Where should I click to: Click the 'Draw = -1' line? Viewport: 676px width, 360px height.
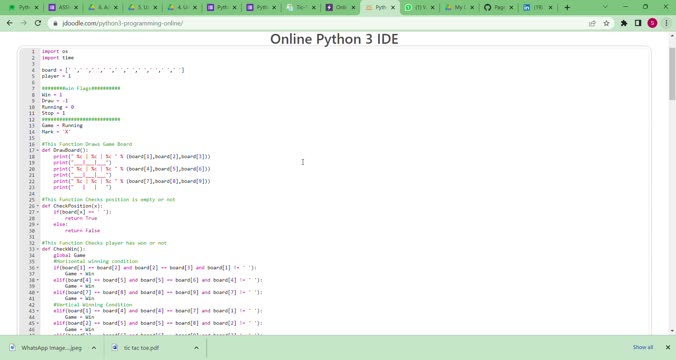tap(55, 101)
